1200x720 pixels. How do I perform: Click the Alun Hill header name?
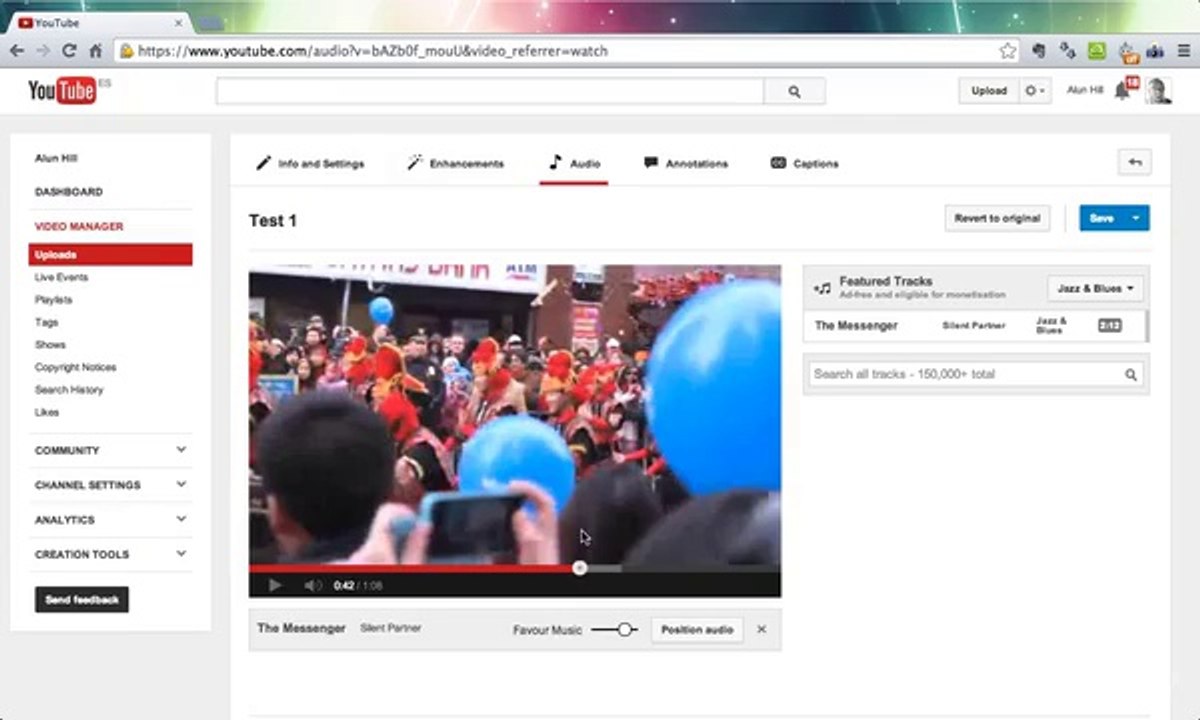[1085, 90]
